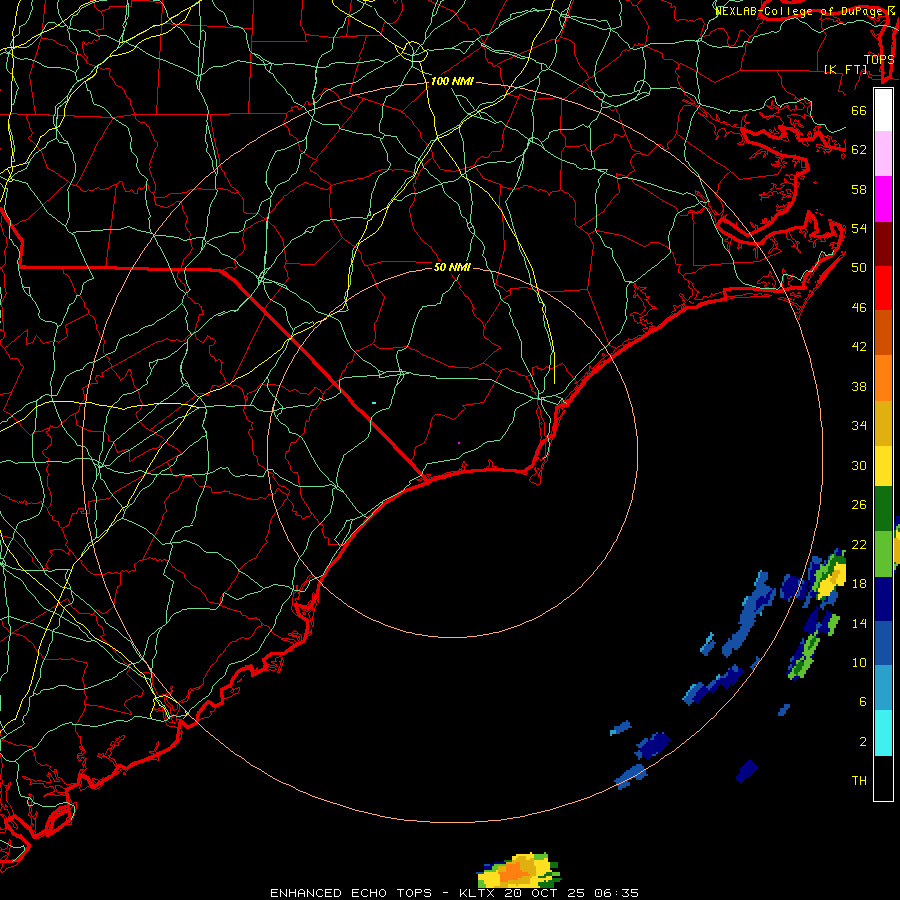Image resolution: width=900 pixels, height=900 pixels.
Task: Click legend value 6
Action: 863,702
